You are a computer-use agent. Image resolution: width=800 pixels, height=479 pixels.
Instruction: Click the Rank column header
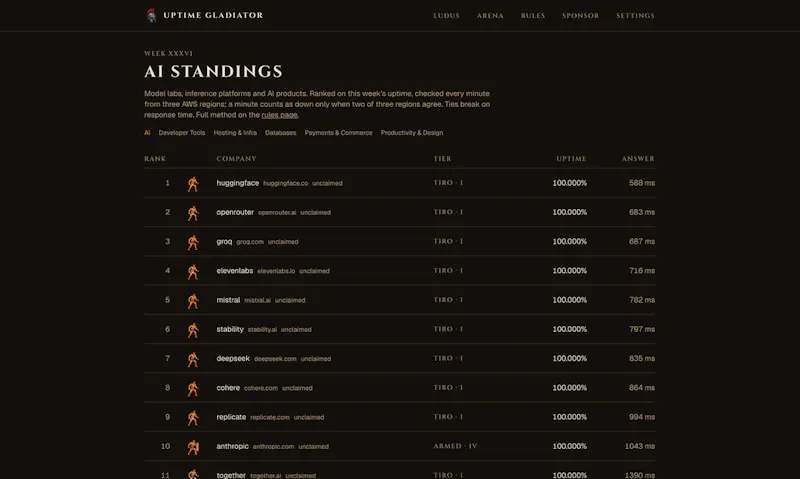tap(155, 159)
